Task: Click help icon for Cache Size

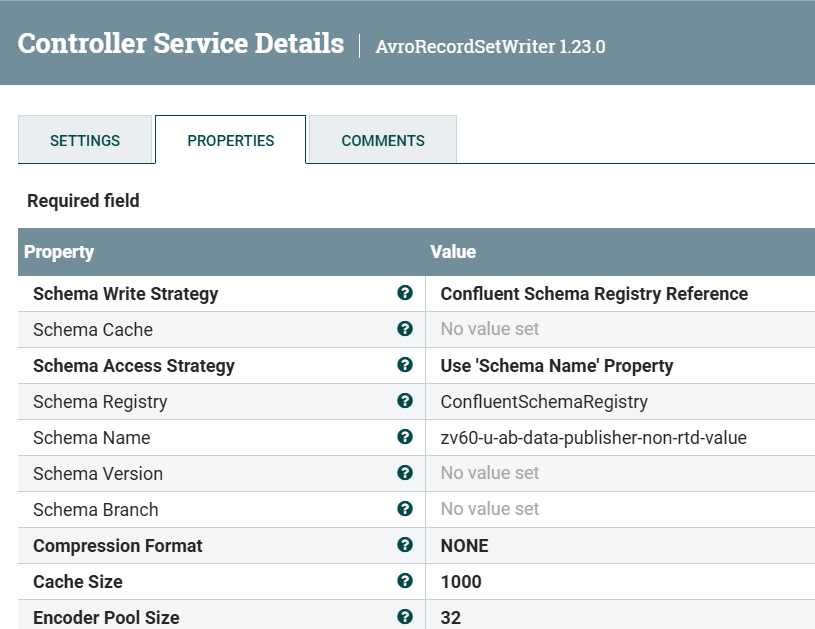Action: pos(404,581)
